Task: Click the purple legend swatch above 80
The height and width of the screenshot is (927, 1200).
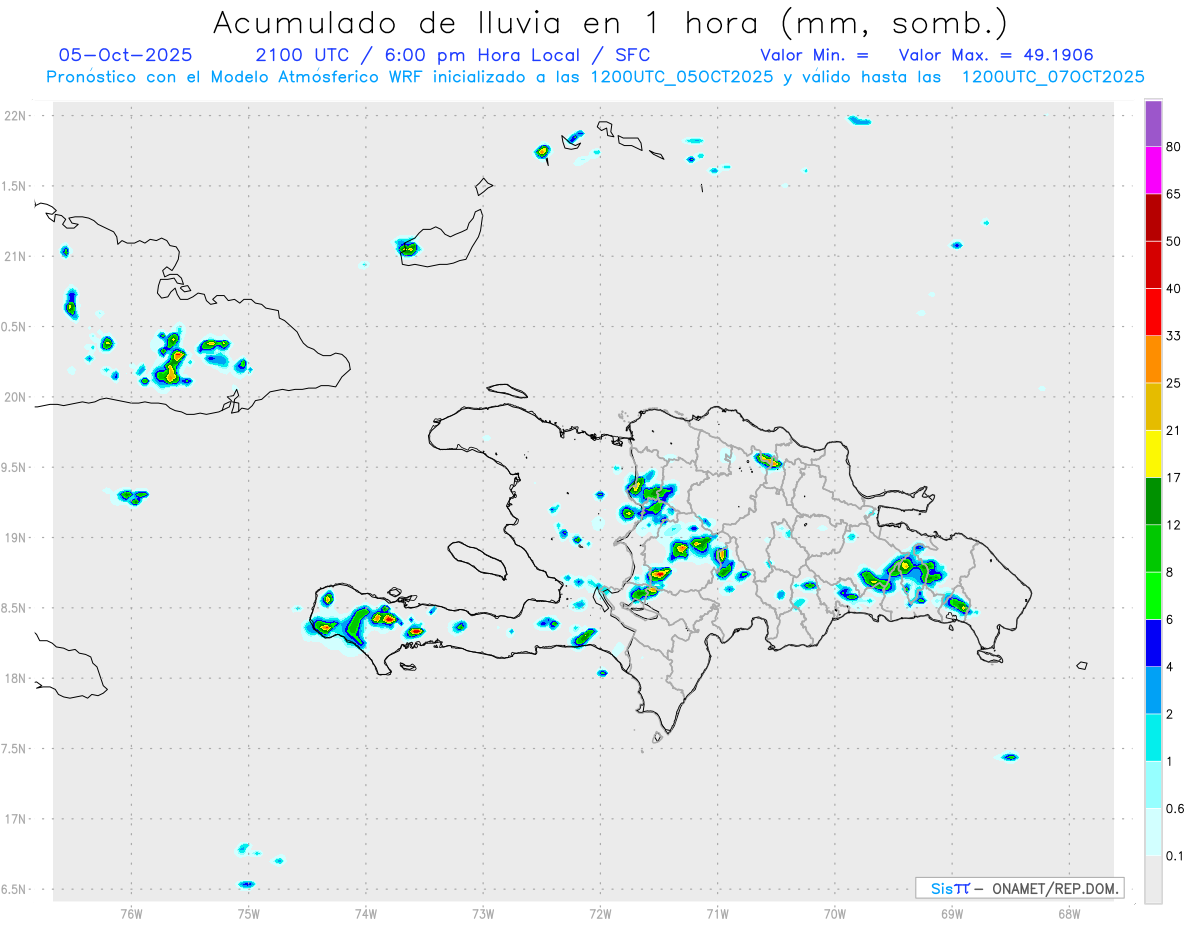Action: coord(1153,123)
